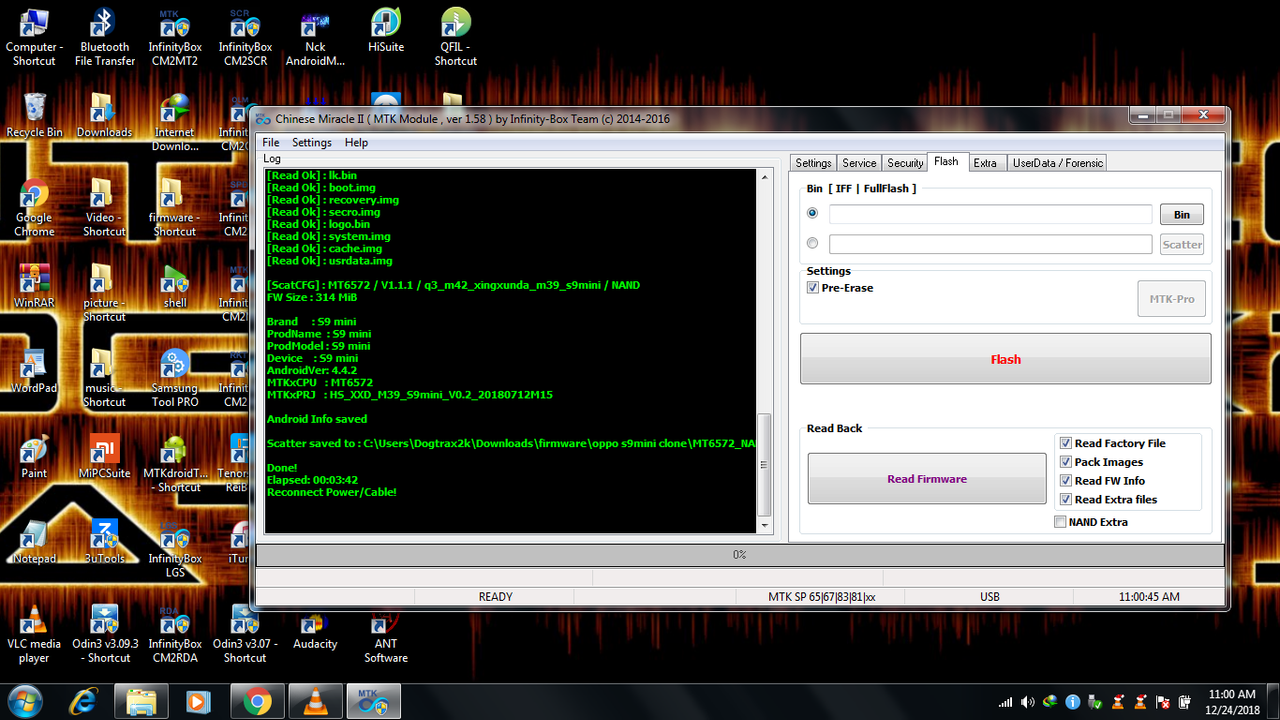The height and width of the screenshot is (720, 1280).
Task: Select the Scatter file radio button
Action: [x=812, y=243]
